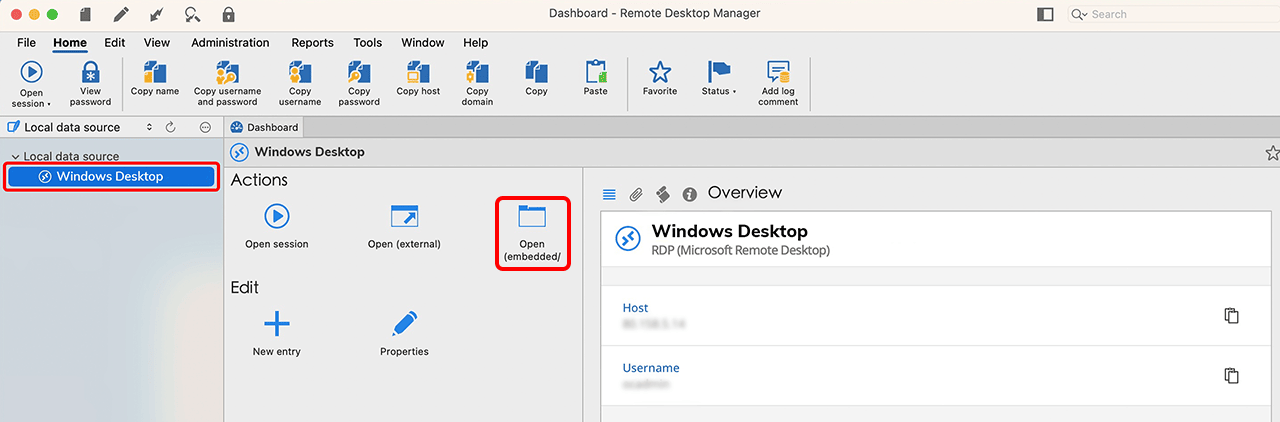Show the information icon tab in Overview
Viewport: 1280px width, 422px height.
click(x=689, y=194)
